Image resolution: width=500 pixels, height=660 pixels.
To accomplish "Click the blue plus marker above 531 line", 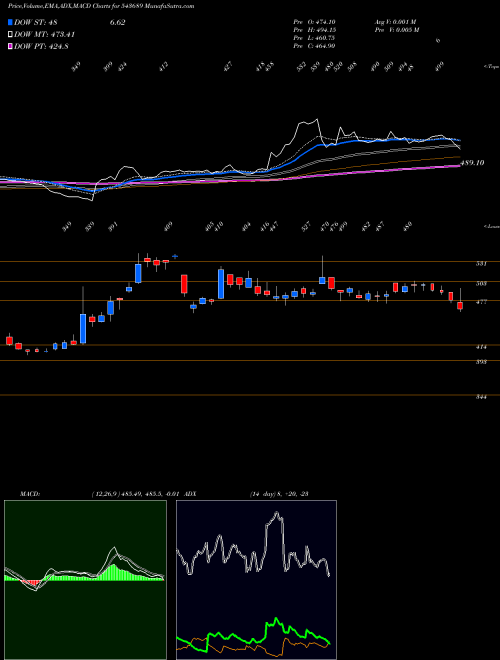I will 175,256.
